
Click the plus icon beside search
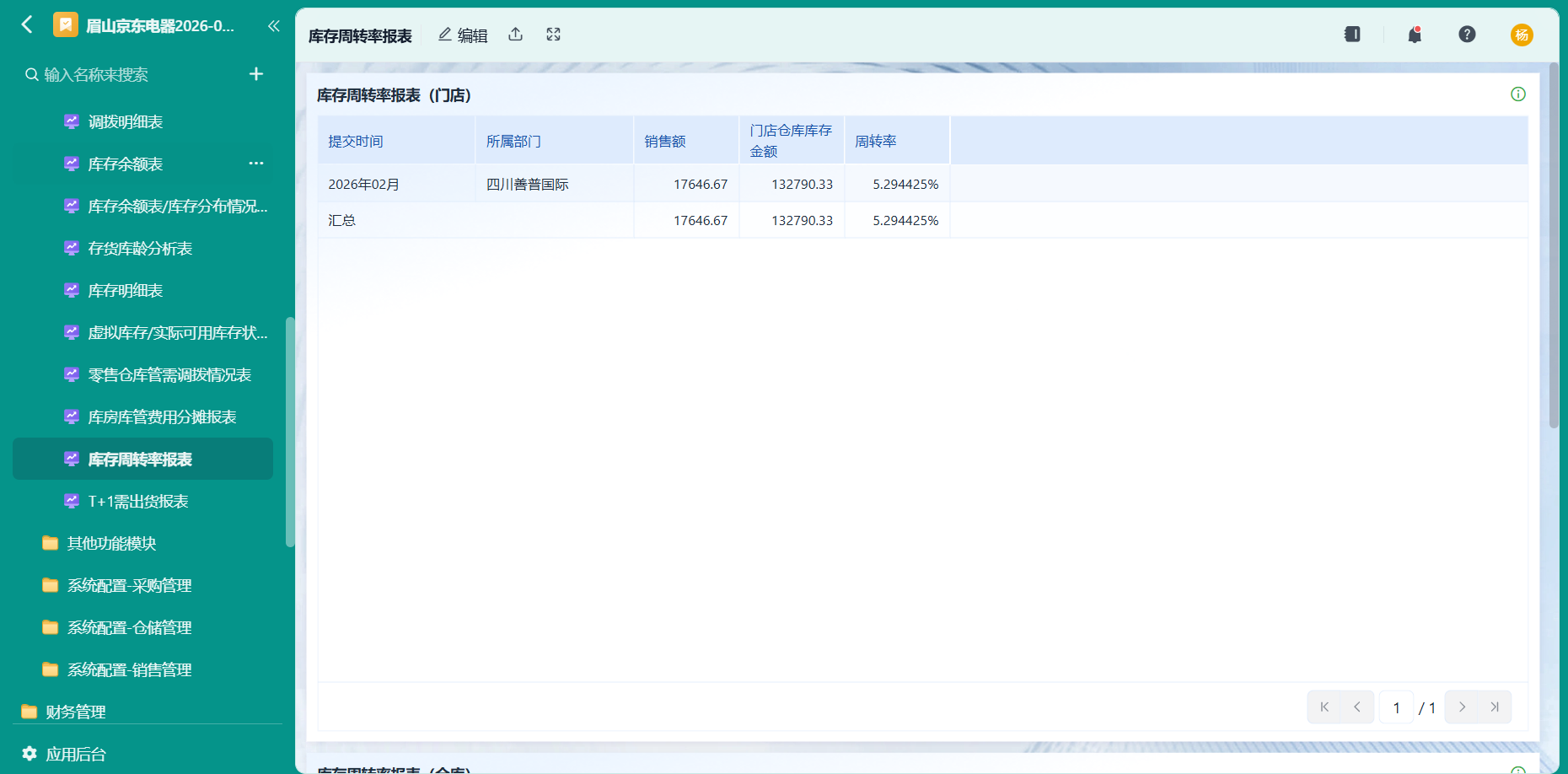tap(256, 74)
